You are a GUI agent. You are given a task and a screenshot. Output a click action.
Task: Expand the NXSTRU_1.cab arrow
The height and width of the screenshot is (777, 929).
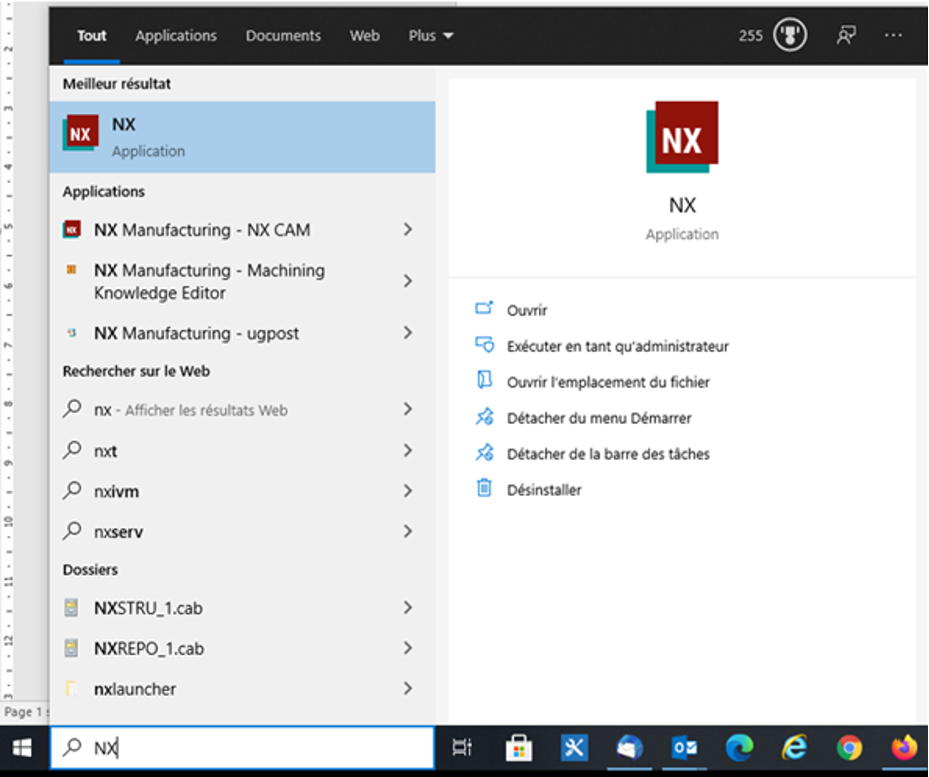tap(408, 607)
